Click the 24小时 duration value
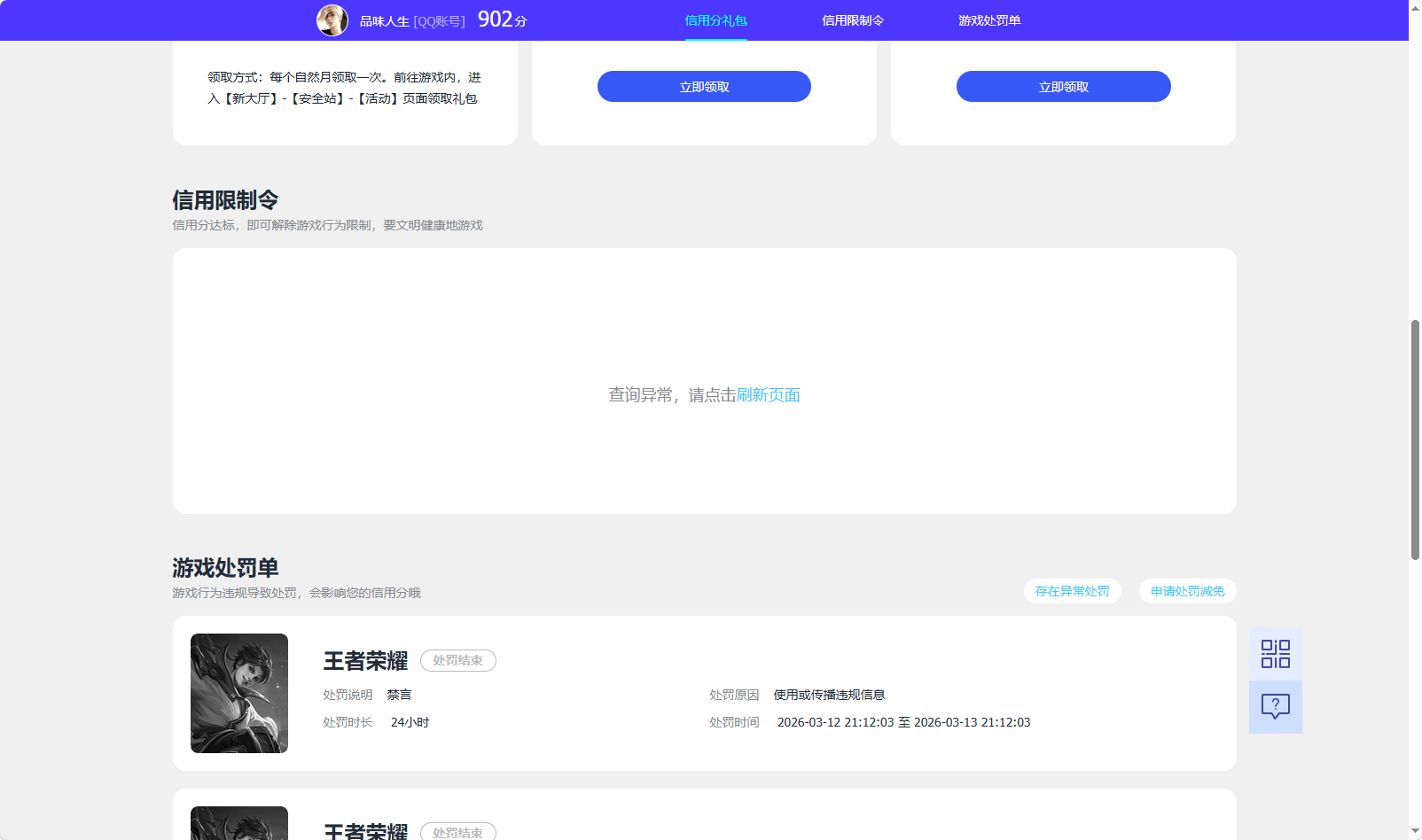 pos(410,722)
